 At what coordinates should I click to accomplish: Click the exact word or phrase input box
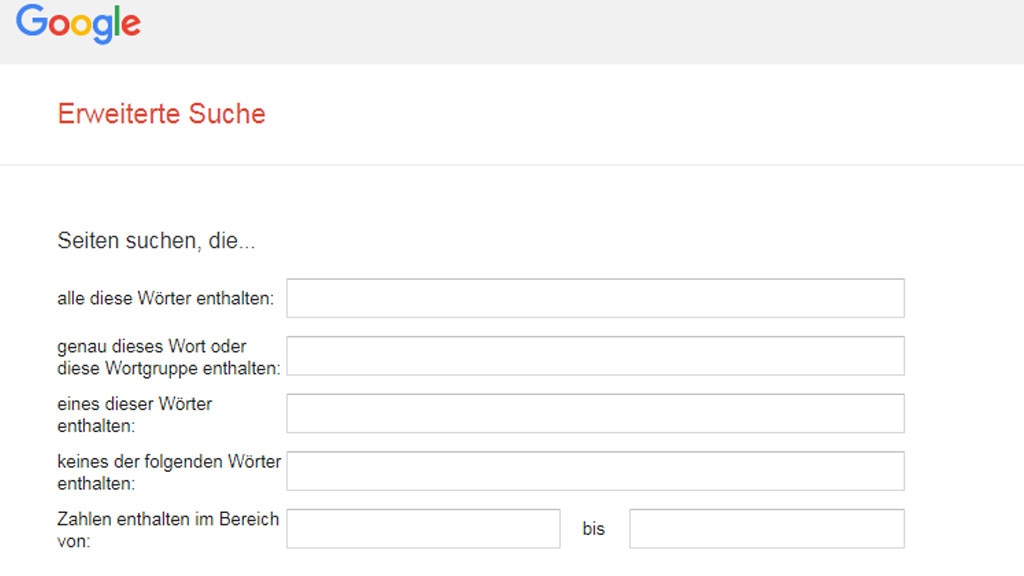click(595, 356)
